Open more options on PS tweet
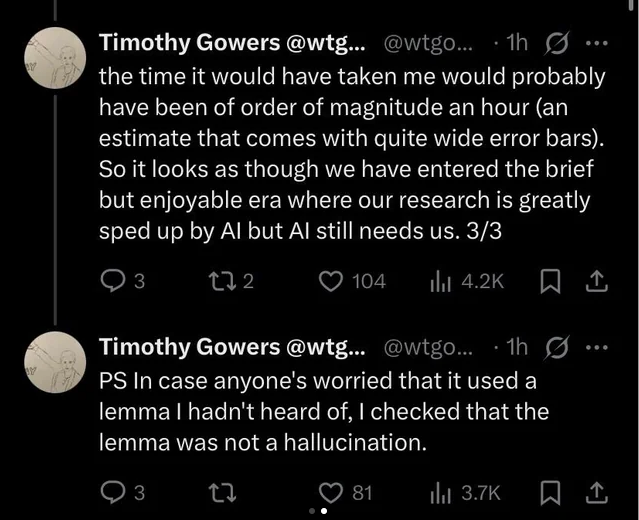Image resolution: width=639 pixels, height=520 pixels. point(595,347)
